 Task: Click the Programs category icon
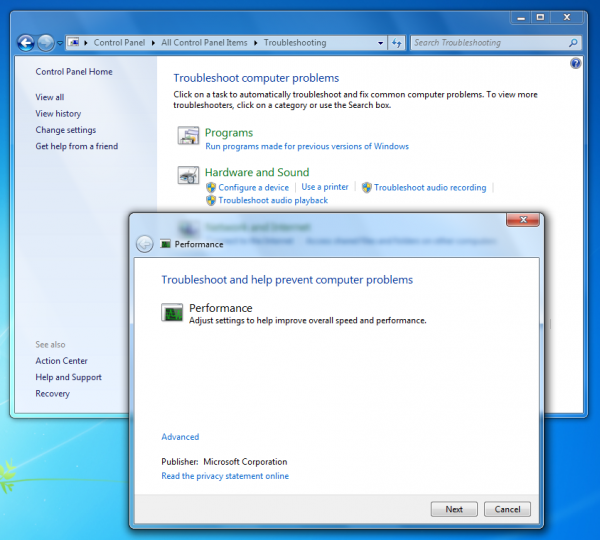coord(188,135)
